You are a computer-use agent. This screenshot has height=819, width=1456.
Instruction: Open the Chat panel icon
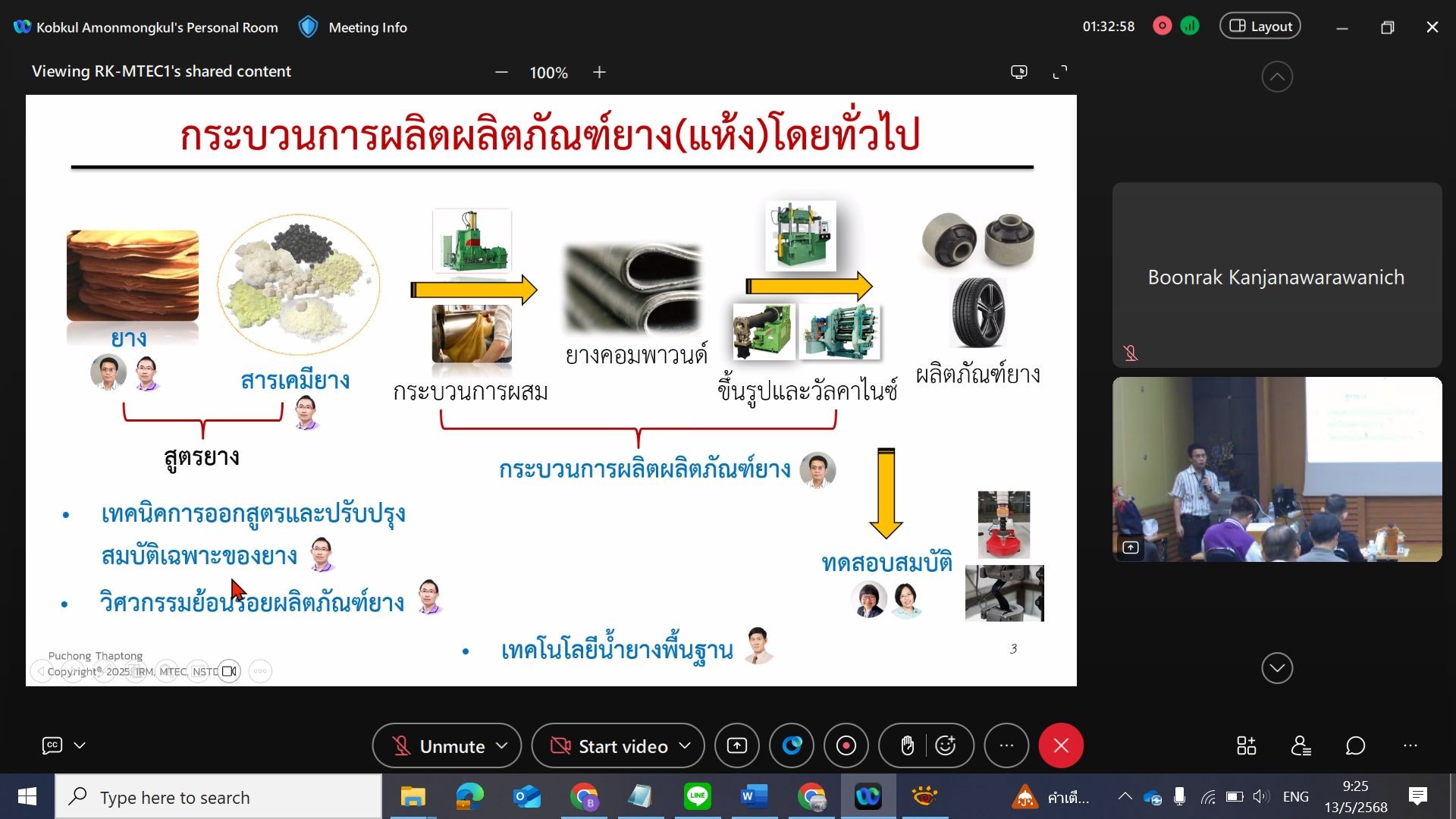click(1355, 746)
